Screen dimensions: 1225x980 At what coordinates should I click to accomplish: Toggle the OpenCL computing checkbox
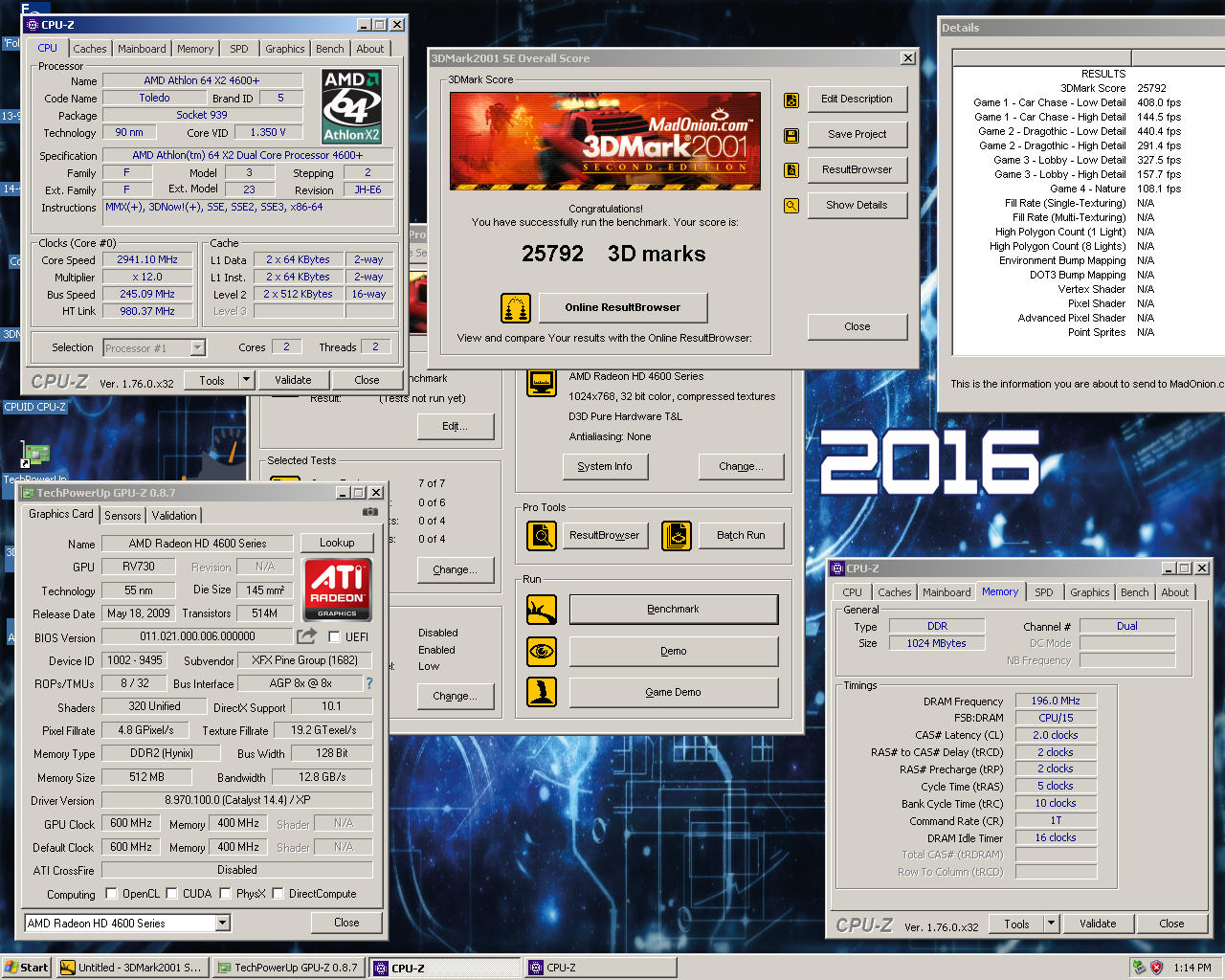click(111, 894)
